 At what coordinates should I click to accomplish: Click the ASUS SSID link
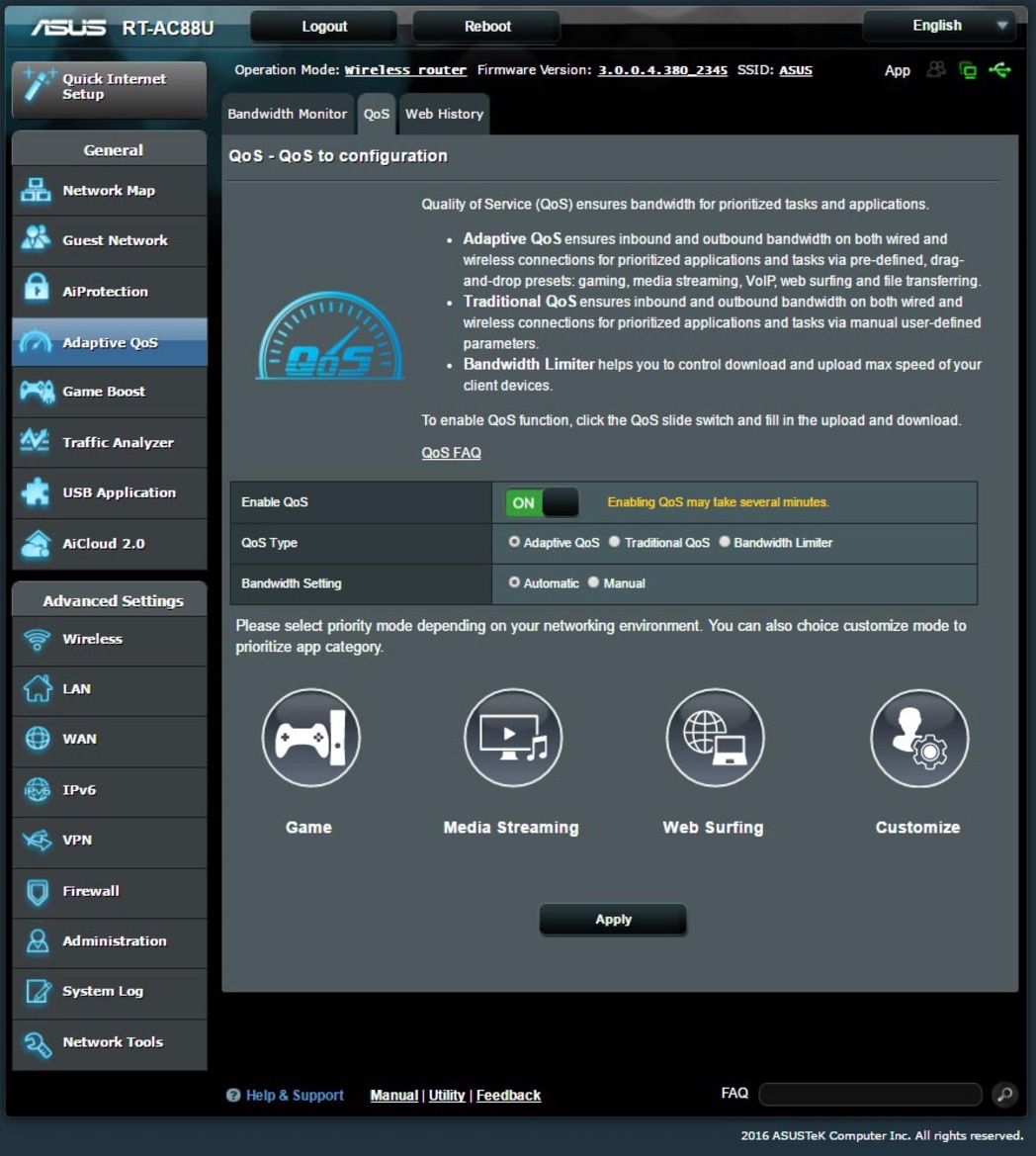796,70
